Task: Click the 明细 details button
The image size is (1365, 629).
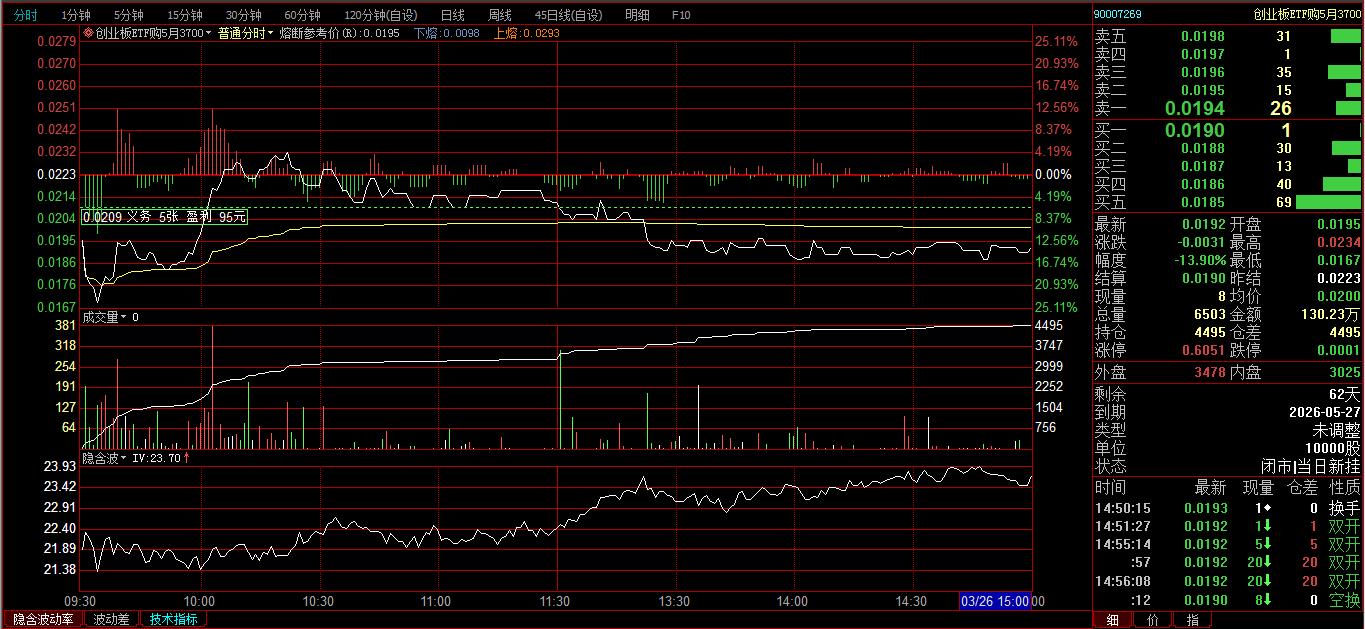Action: click(x=636, y=15)
